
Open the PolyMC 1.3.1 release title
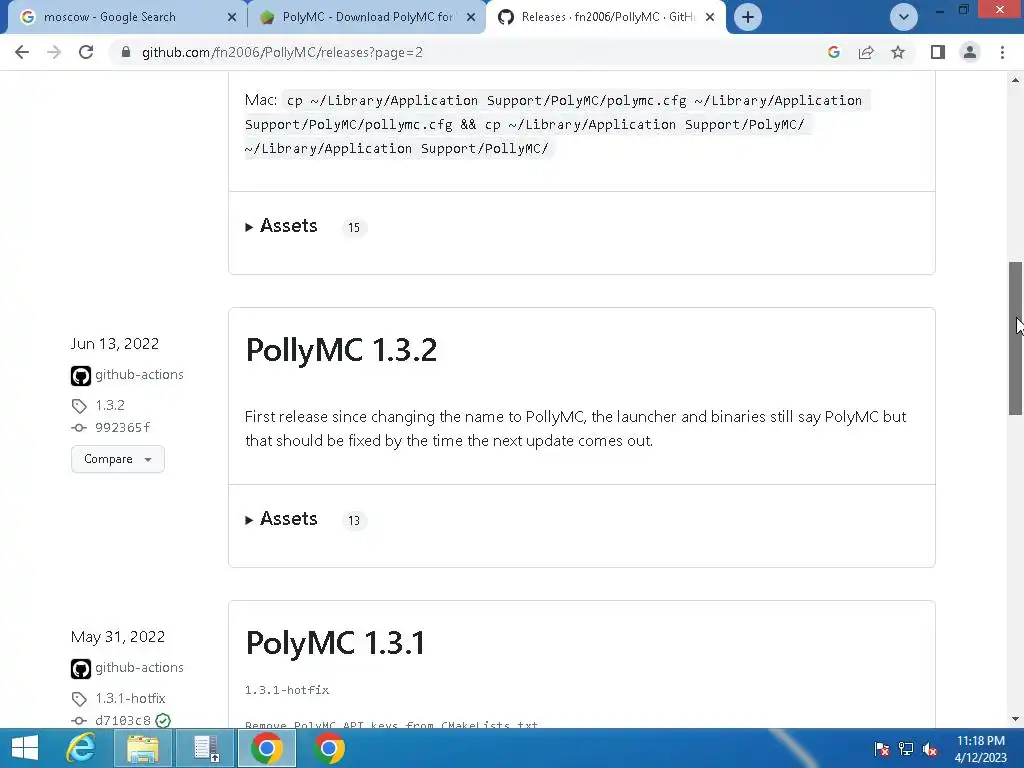tap(335, 643)
